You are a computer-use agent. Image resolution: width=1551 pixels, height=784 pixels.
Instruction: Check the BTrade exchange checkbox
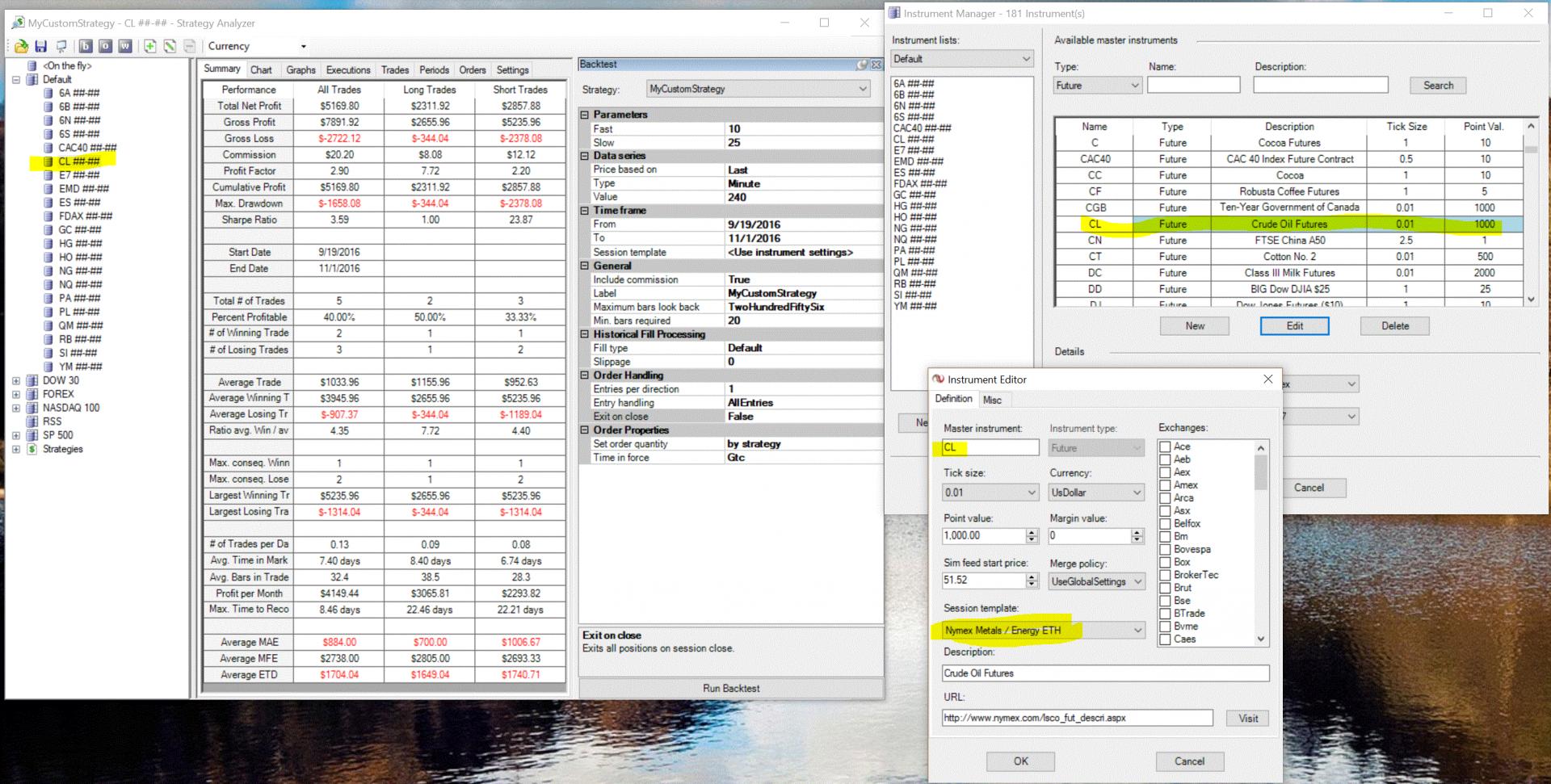1165,614
